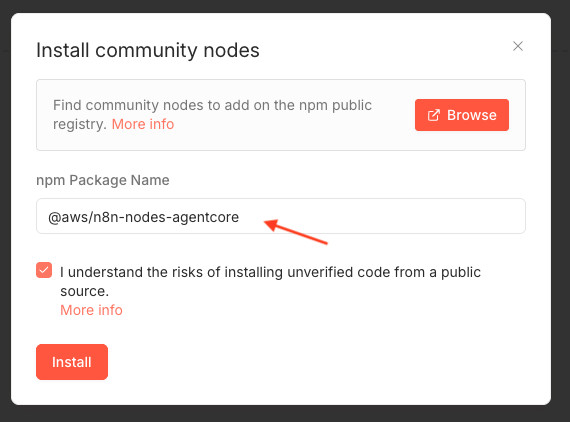This screenshot has height=422, width=570.
Task: Place cursor in '@aws/n8n-nodes-agentcore' text
Action: [144, 217]
